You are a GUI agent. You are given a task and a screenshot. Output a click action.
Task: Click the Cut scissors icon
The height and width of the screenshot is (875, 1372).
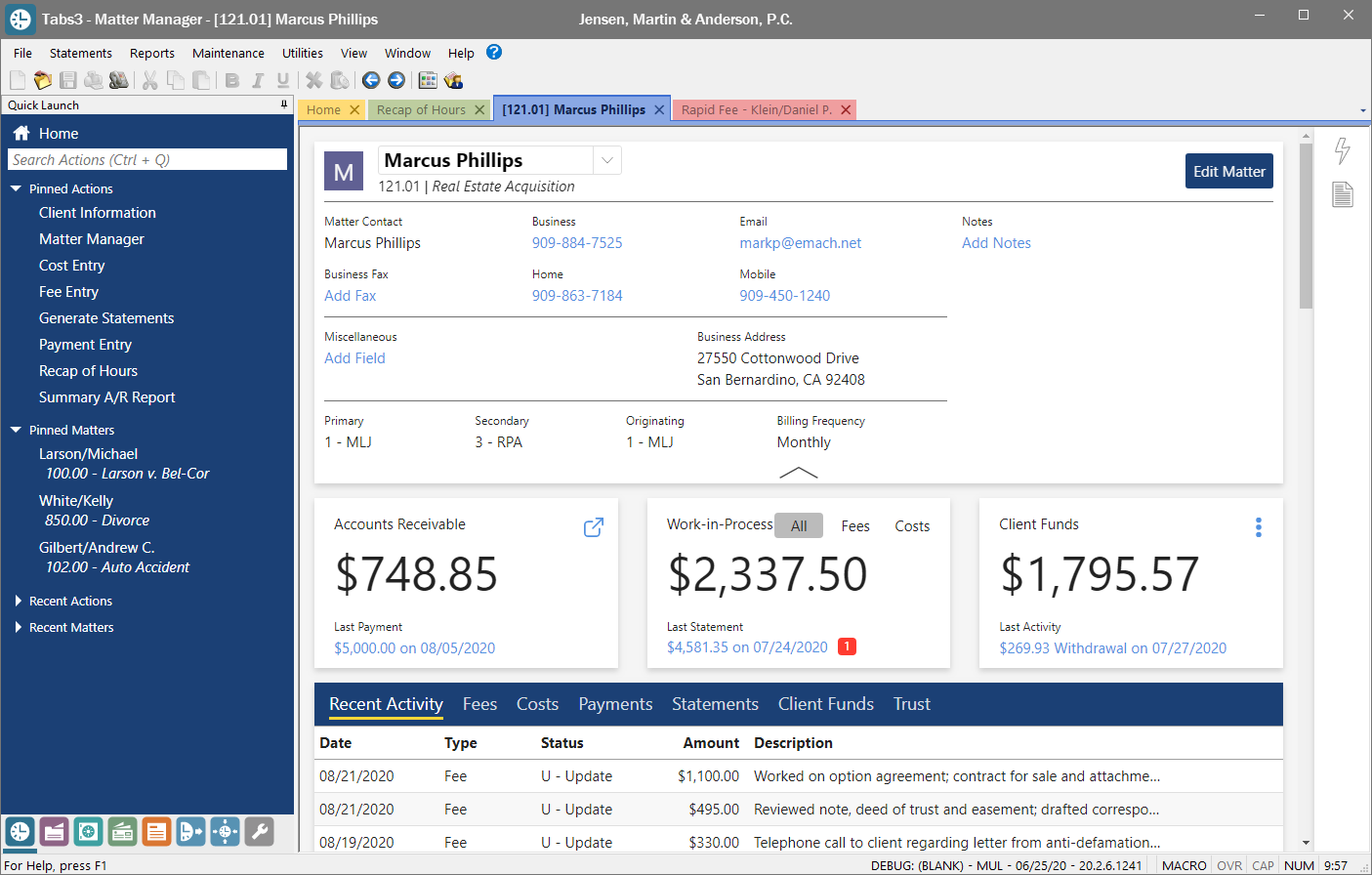tap(149, 80)
